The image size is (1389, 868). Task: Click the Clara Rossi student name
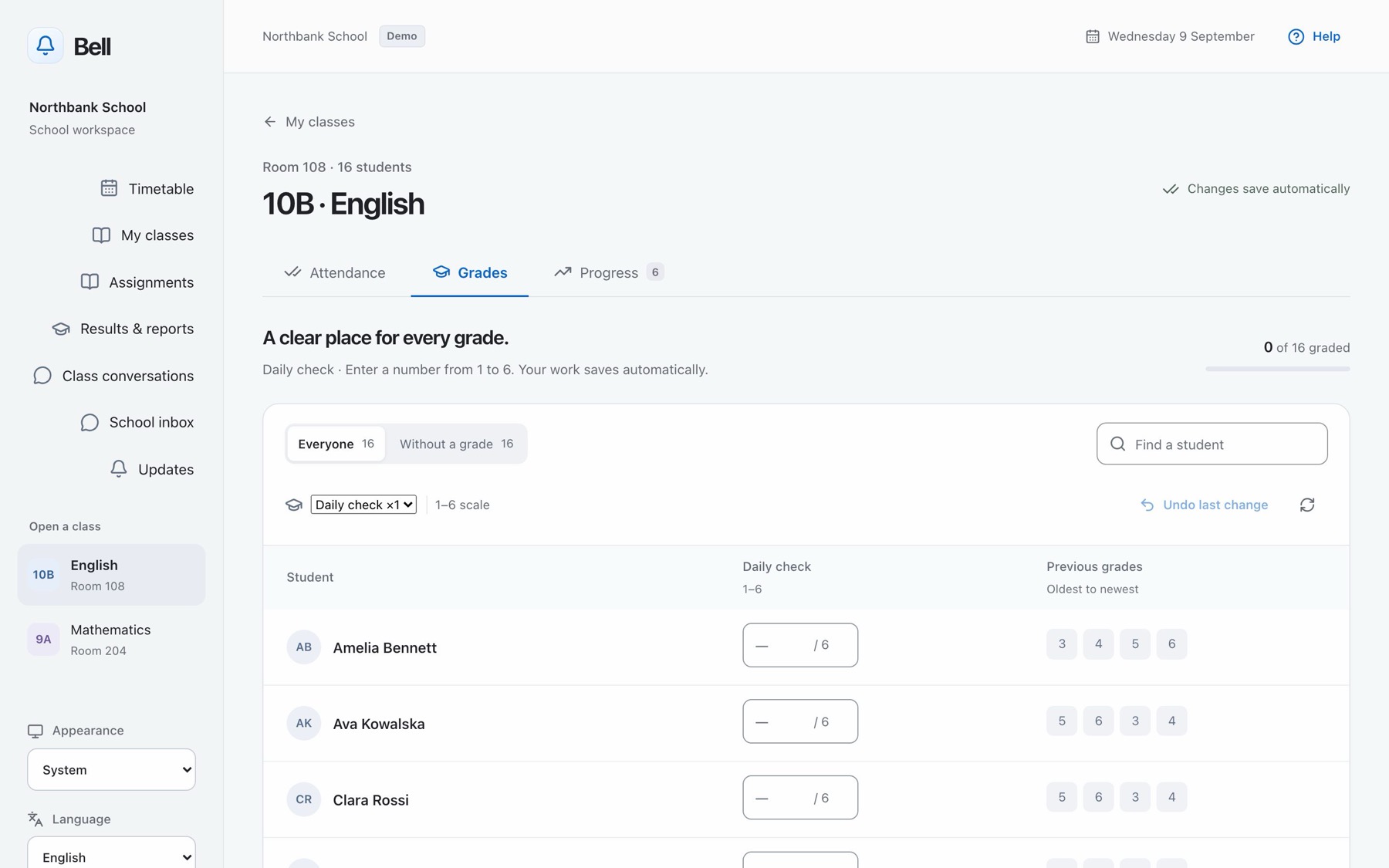371,800
